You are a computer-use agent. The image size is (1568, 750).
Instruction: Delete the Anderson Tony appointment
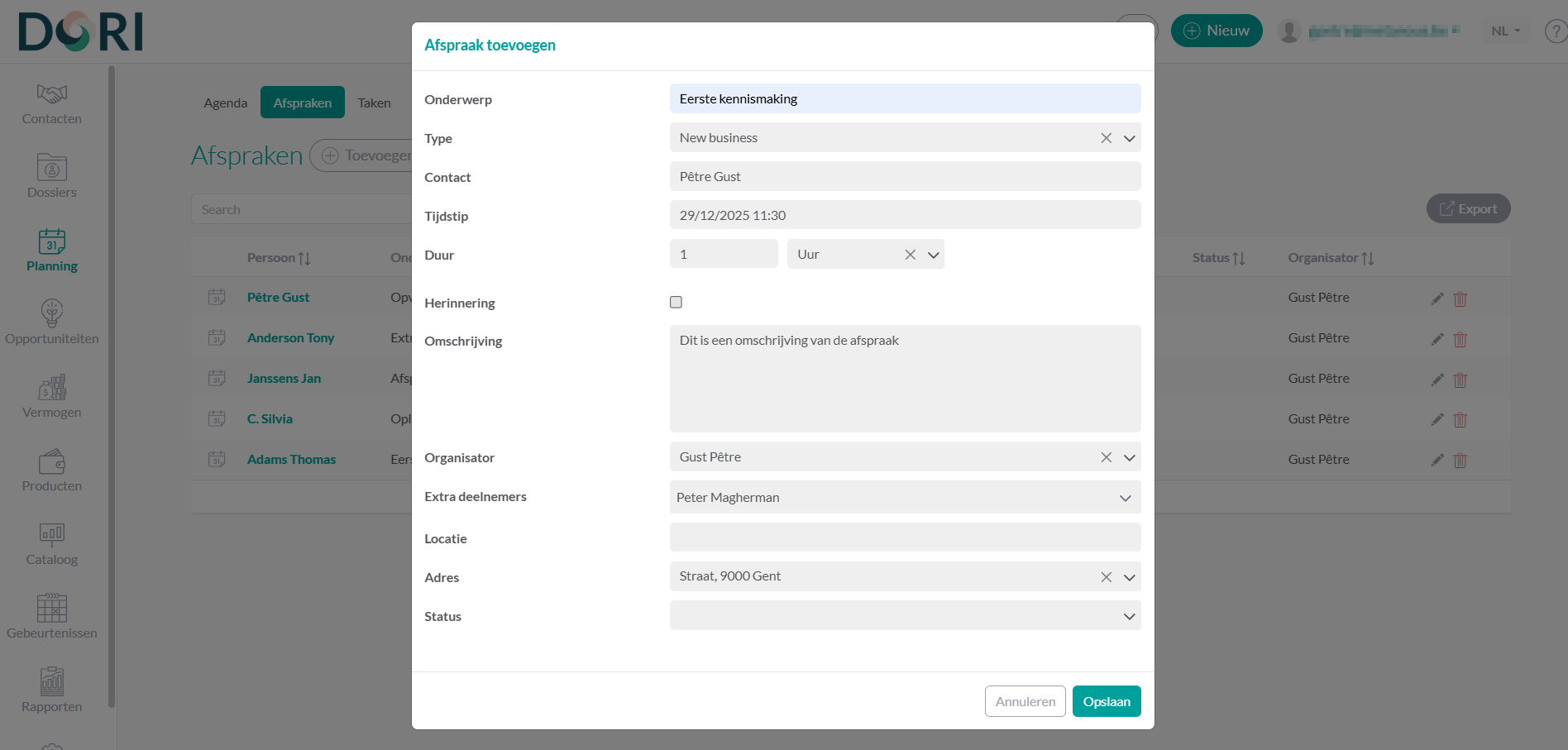pyautogui.click(x=1460, y=339)
